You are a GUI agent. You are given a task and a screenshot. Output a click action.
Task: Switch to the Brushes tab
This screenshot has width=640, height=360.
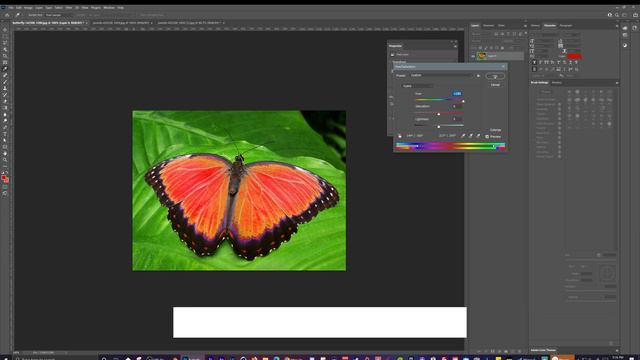coord(557,83)
